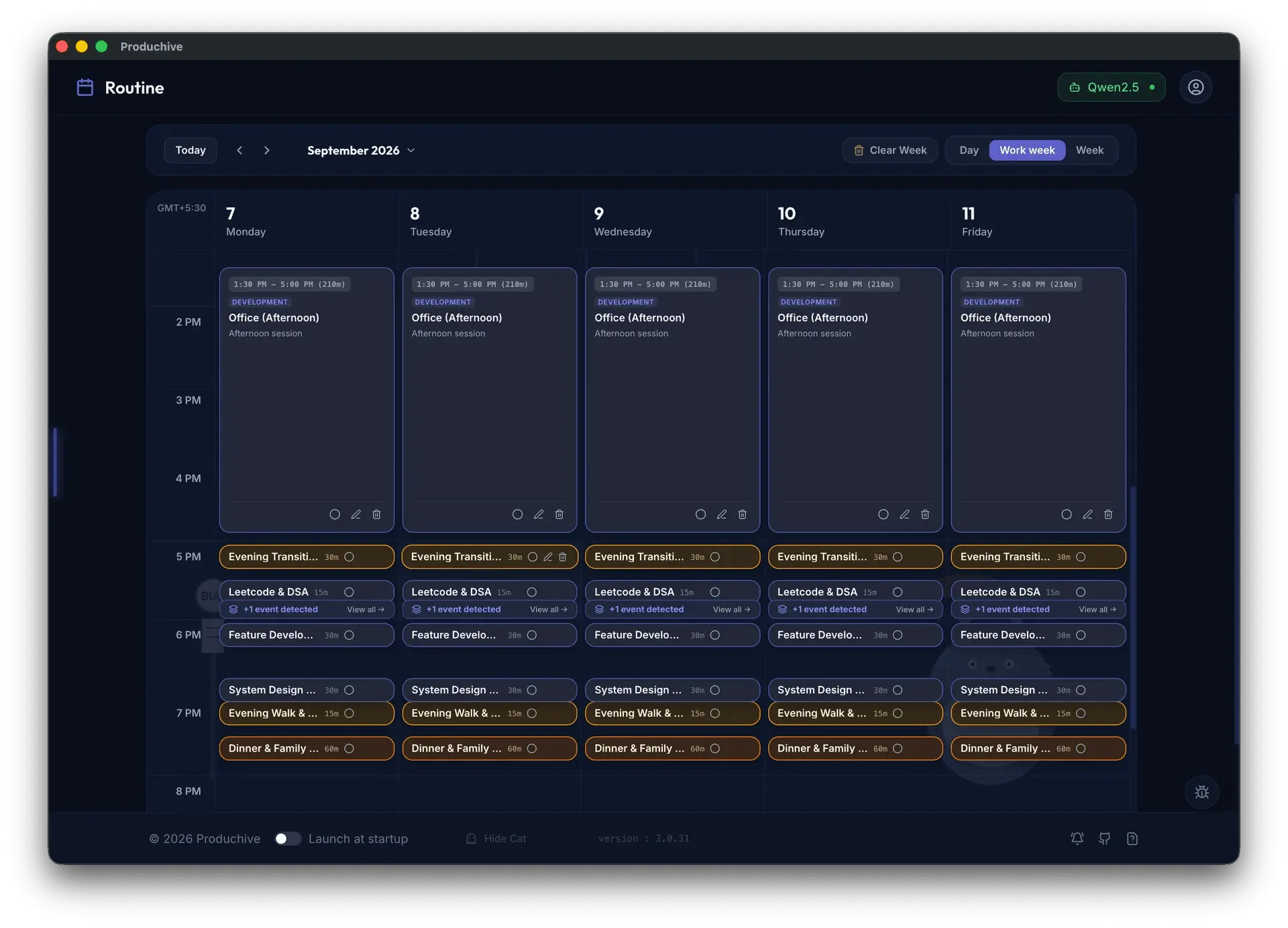The height and width of the screenshot is (928, 1288).
Task: Open the help document icon in footer
Action: pos(1132,838)
